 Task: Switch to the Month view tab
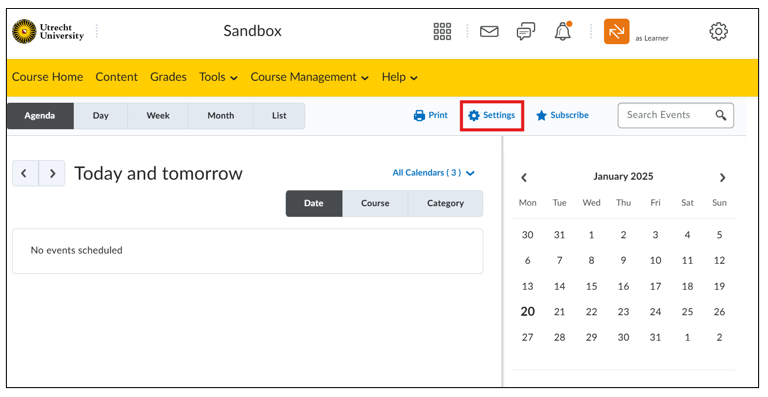(220, 116)
